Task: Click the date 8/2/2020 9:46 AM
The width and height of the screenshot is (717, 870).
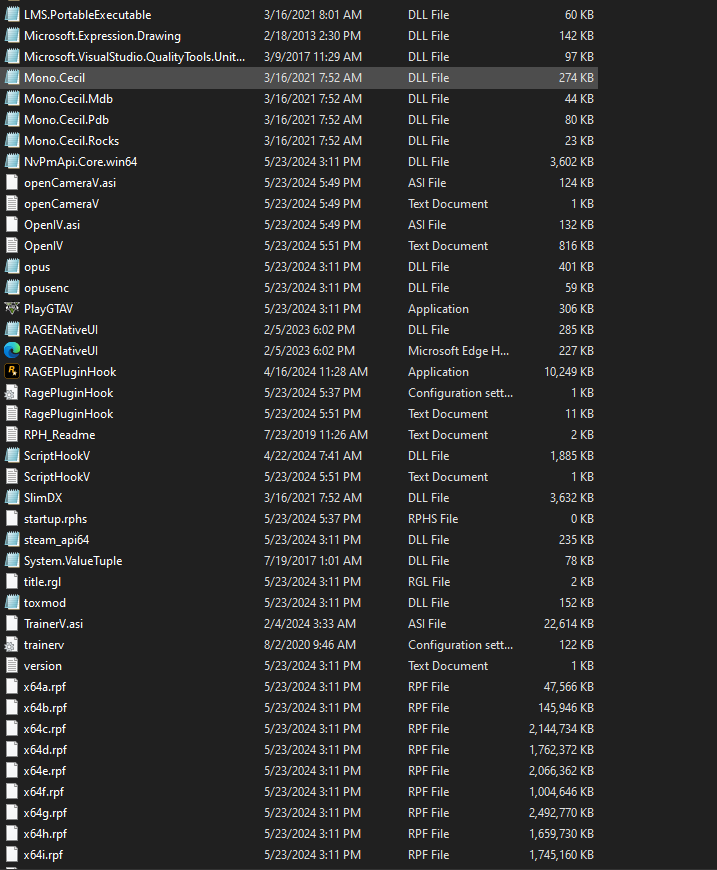Action: pyautogui.click(x=310, y=645)
